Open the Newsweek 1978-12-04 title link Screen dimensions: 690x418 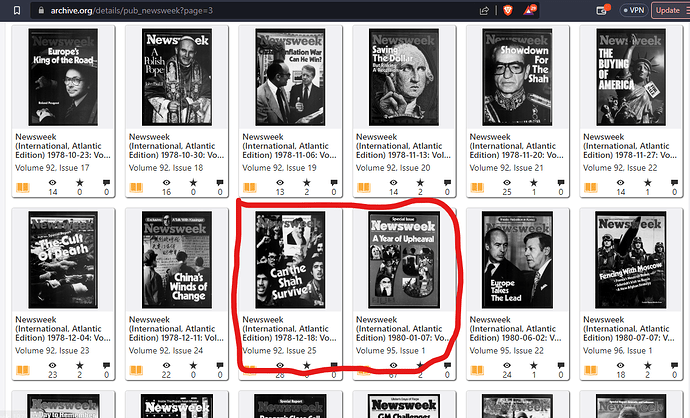click(63, 329)
